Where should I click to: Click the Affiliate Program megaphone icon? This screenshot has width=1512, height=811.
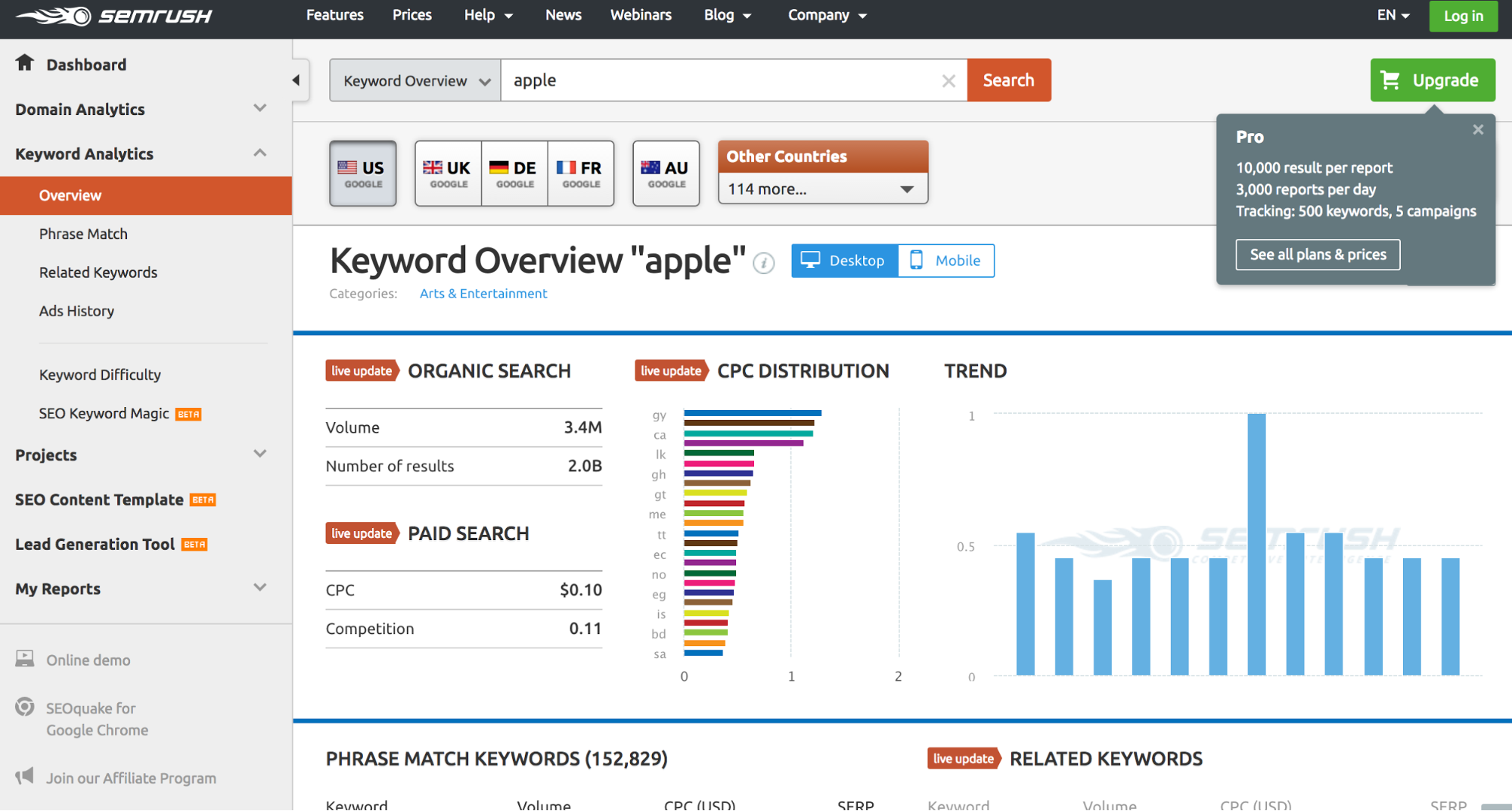click(x=25, y=776)
